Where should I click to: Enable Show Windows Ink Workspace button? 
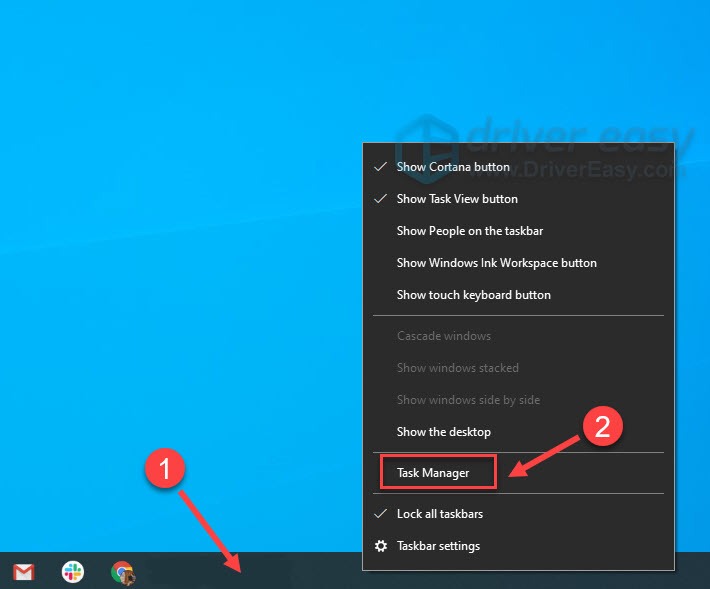(518, 263)
